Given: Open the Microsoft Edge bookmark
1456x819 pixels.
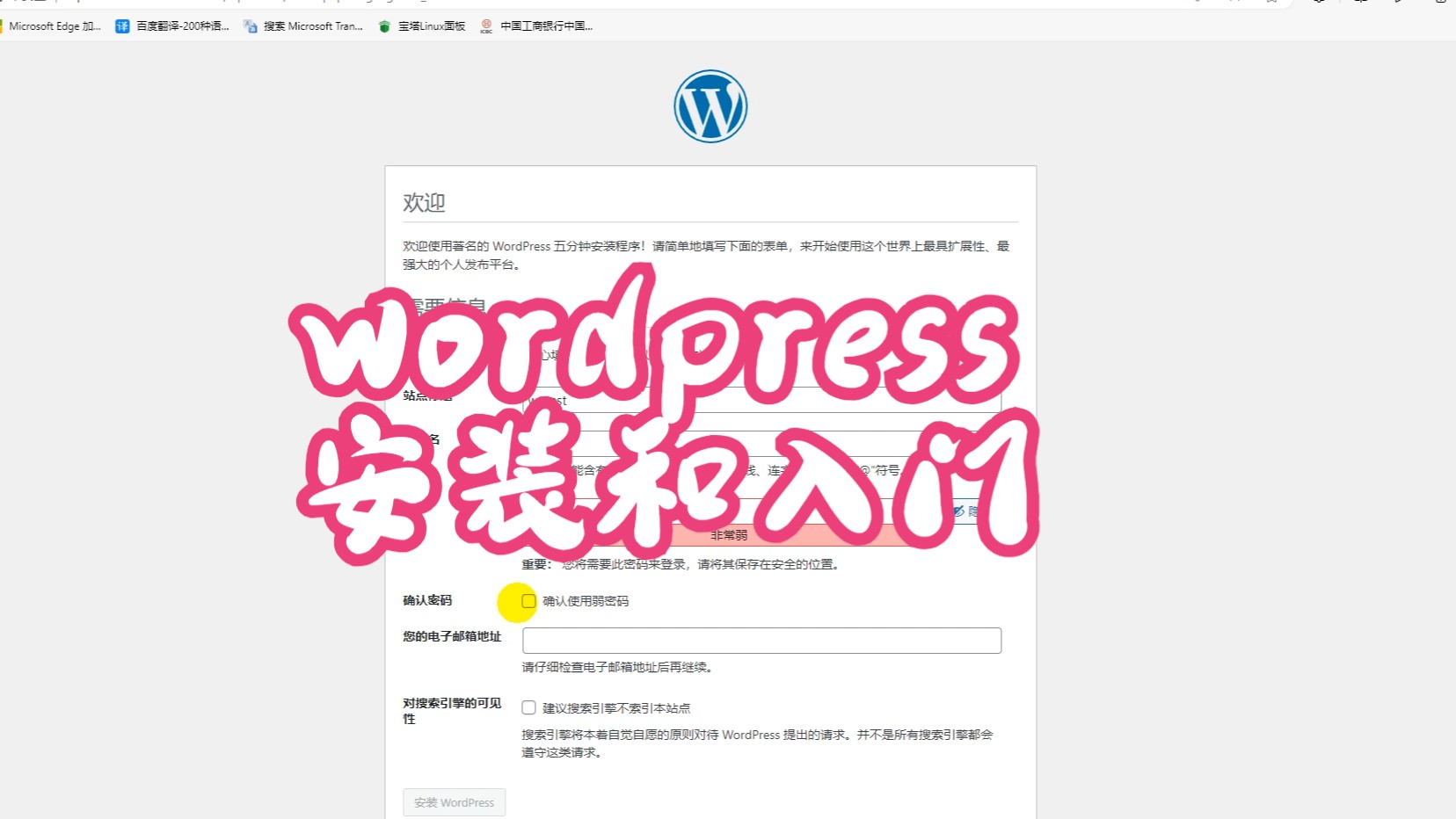Looking at the screenshot, I should [x=51, y=26].
